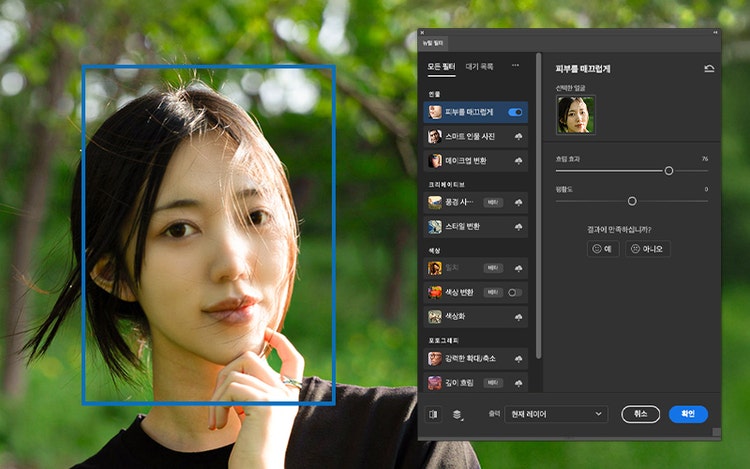Click the 색상 변환 filter thumbnail icon
The image size is (750, 469).
click(435, 292)
